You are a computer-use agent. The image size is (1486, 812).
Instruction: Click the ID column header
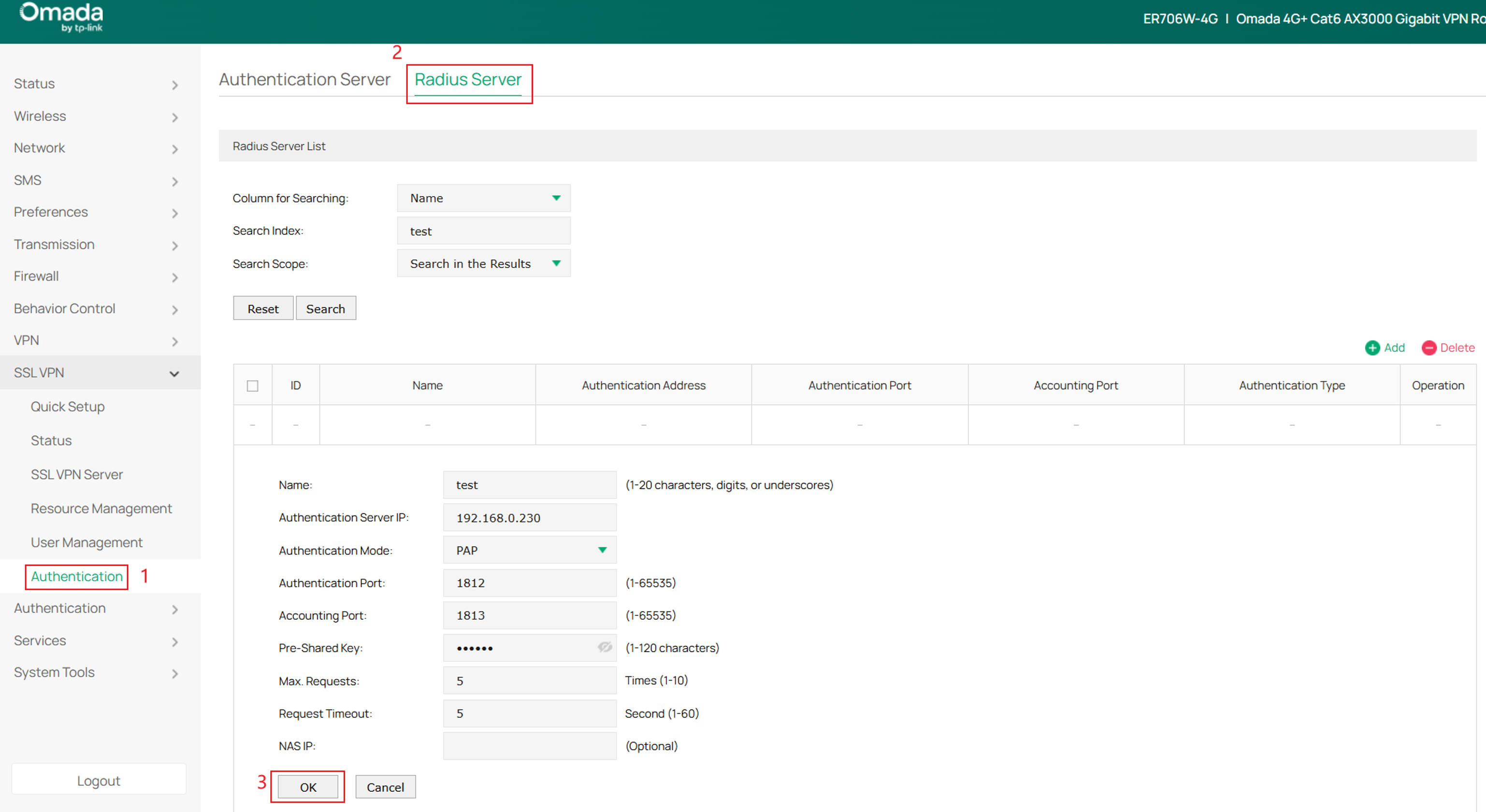click(295, 385)
